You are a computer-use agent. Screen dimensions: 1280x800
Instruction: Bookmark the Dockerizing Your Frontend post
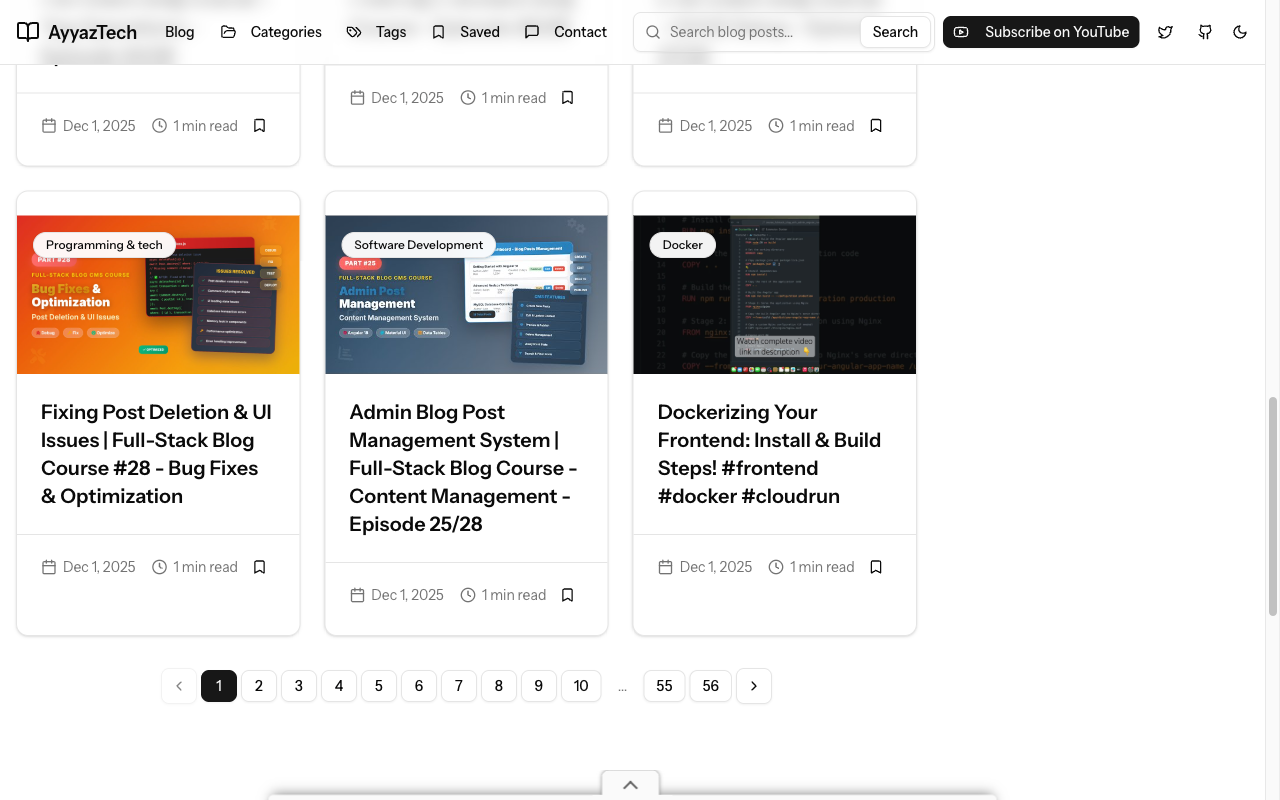click(876, 567)
